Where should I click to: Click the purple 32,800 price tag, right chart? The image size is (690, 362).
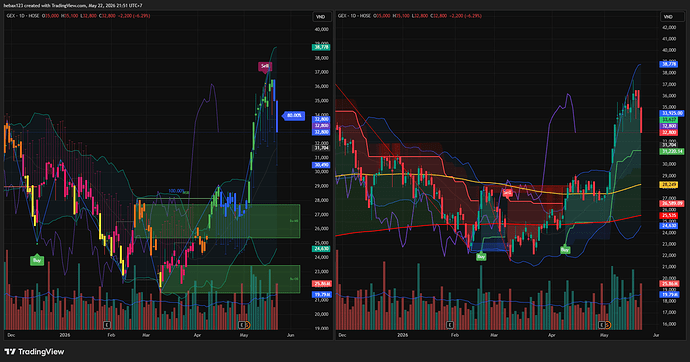click(x=668, y=126)
